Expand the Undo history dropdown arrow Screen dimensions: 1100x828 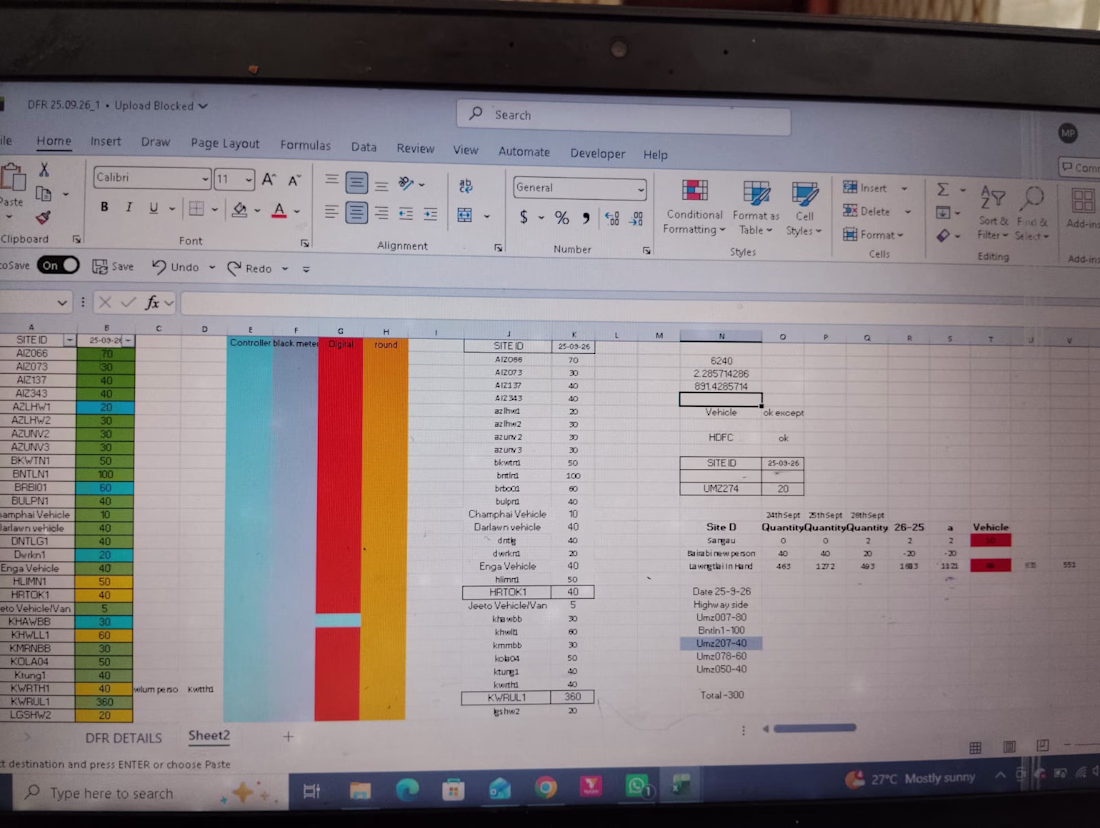pyautogui.click(x=212, y=267)
